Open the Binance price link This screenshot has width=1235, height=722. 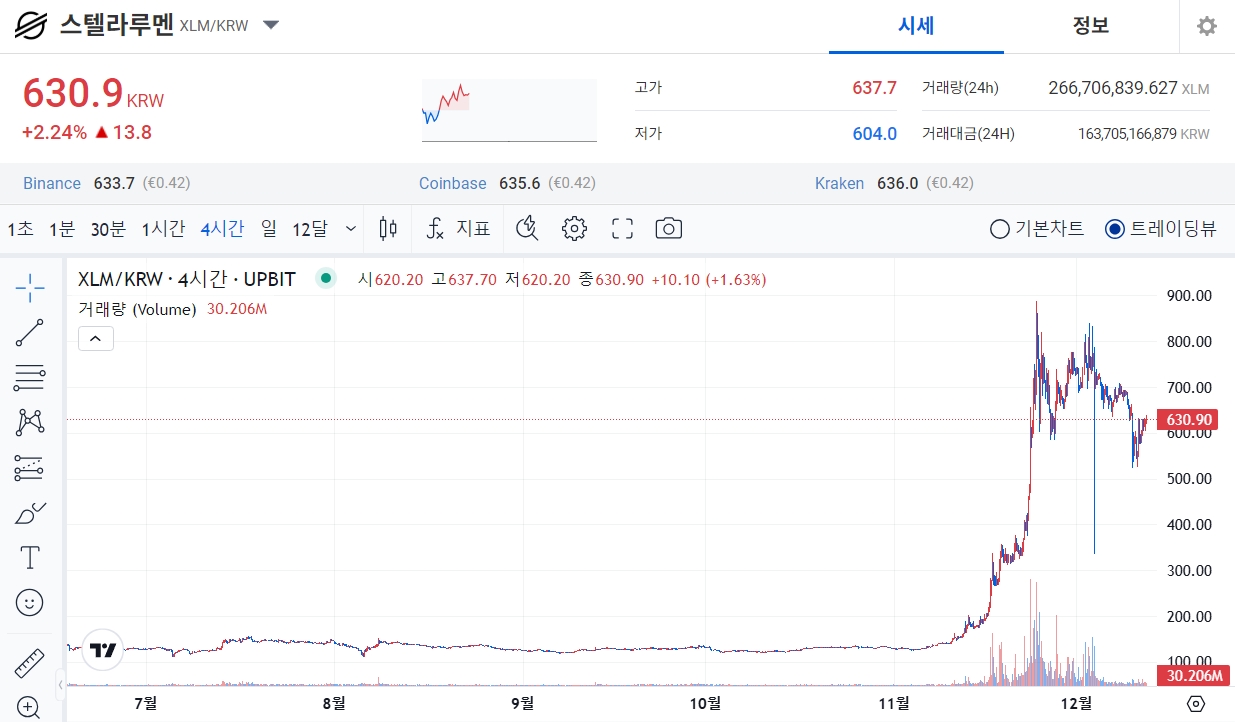coord(52,183)
